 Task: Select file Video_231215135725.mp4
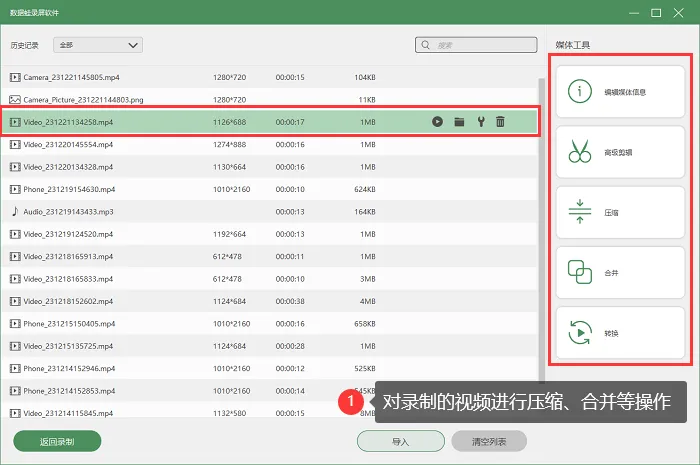pos(270,346)
